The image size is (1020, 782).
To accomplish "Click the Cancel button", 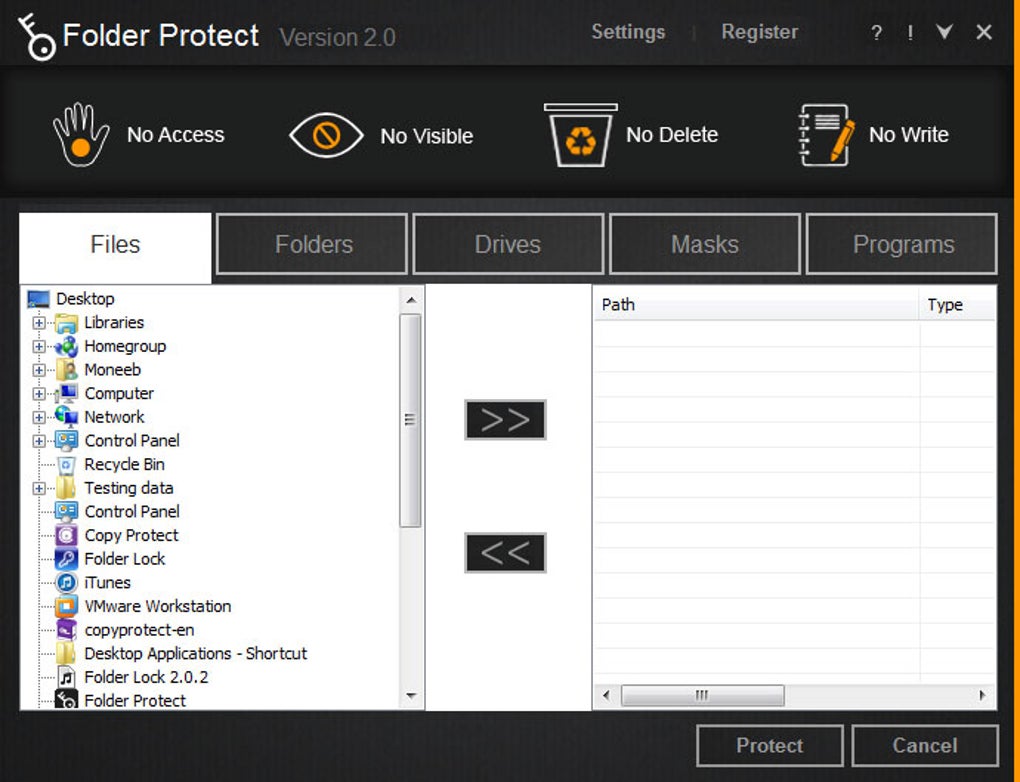I will [x=924, y=746].
